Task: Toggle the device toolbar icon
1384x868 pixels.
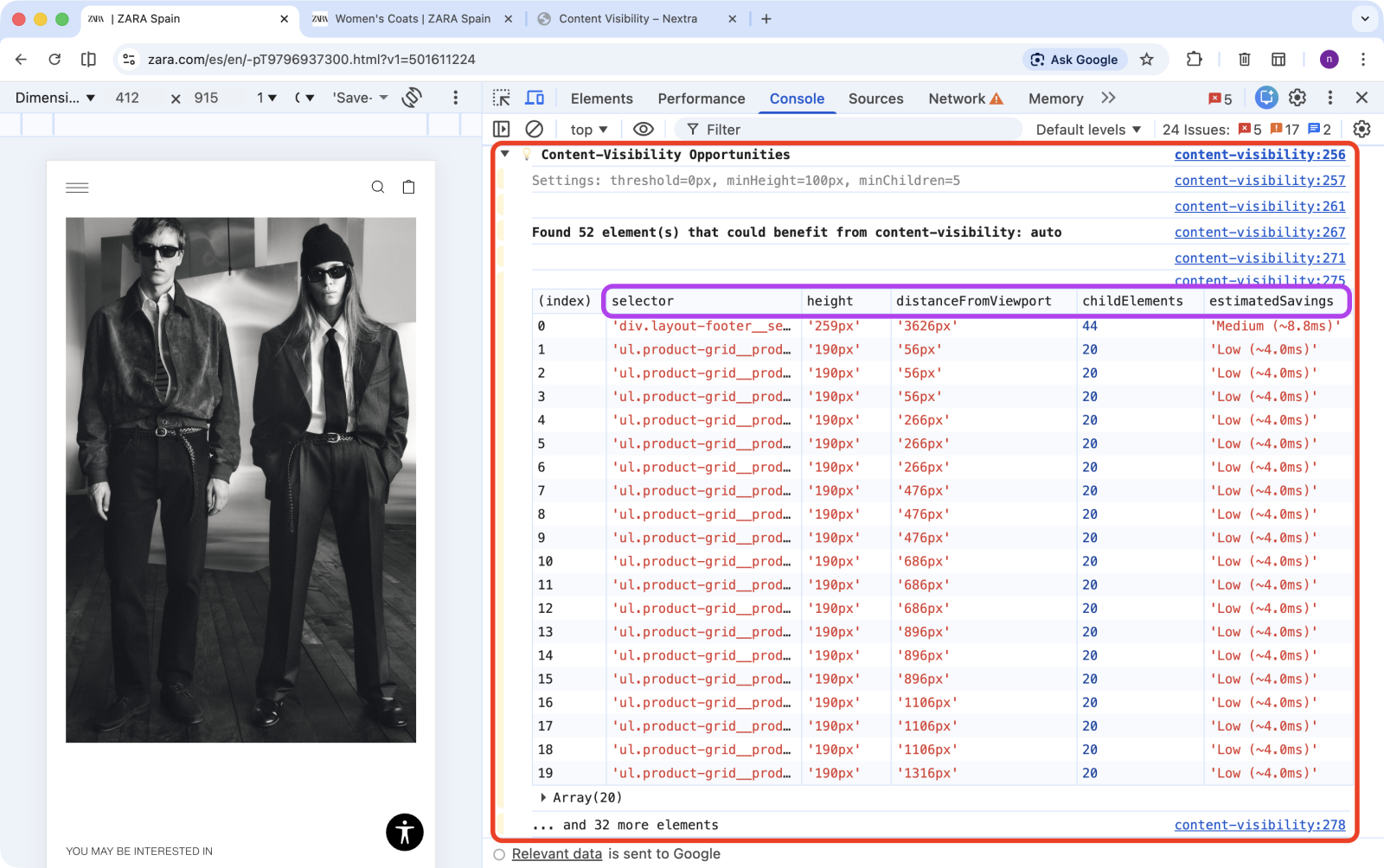Action: pyautogui.click(x=535, y=98)
